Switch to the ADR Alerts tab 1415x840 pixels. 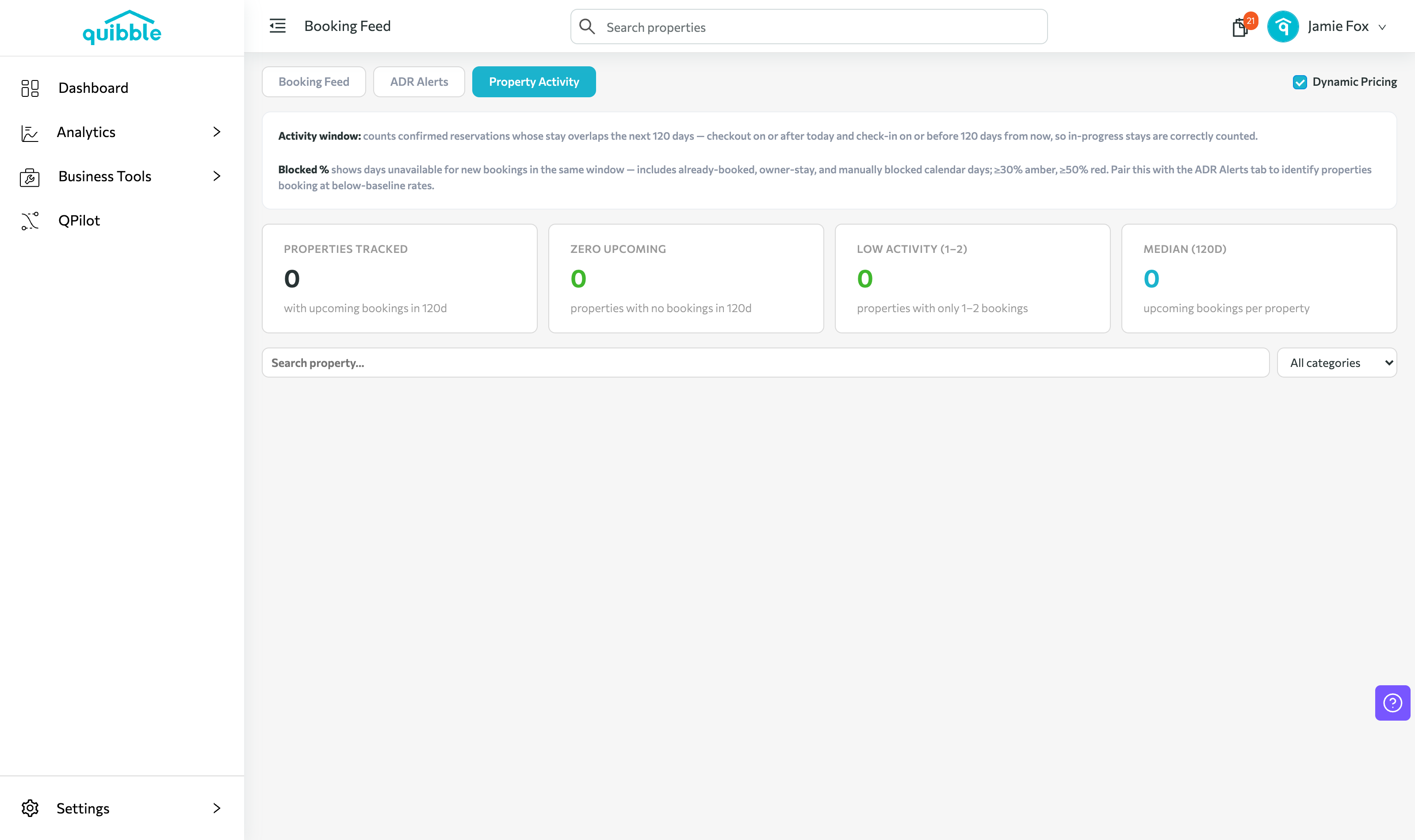point(419,81)
